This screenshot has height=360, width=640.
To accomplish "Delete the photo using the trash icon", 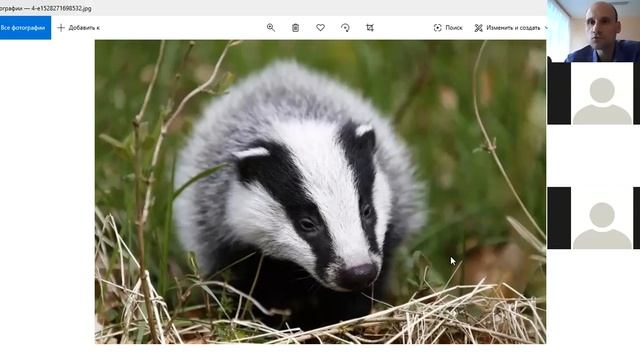I will [x=296, y=28].
